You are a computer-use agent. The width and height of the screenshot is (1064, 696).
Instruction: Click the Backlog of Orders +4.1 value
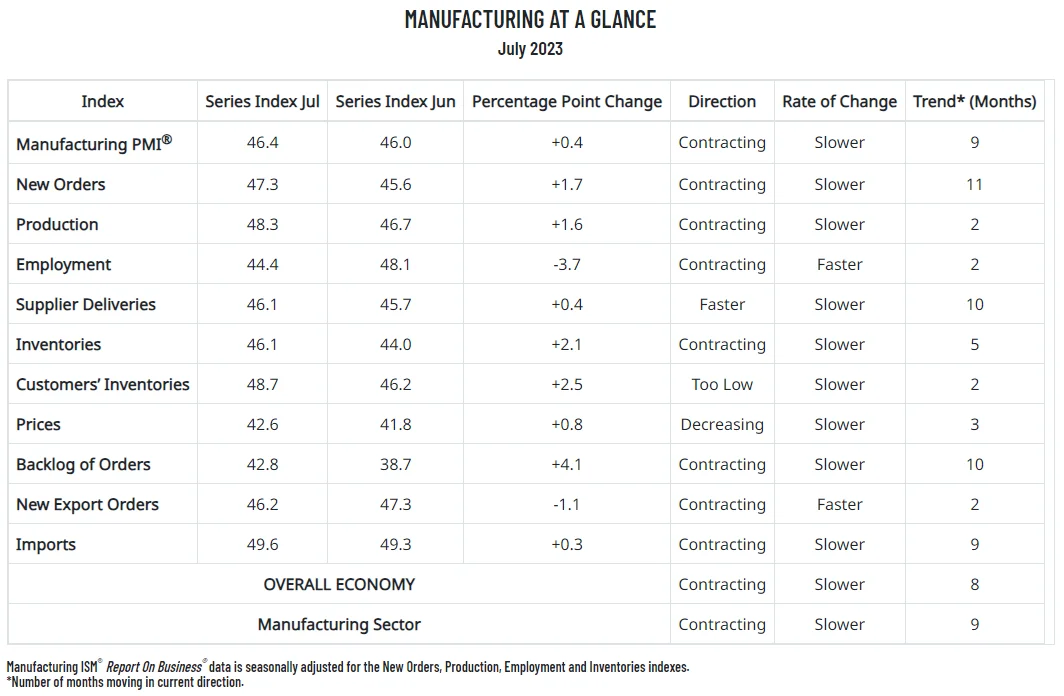click(567, 465)
